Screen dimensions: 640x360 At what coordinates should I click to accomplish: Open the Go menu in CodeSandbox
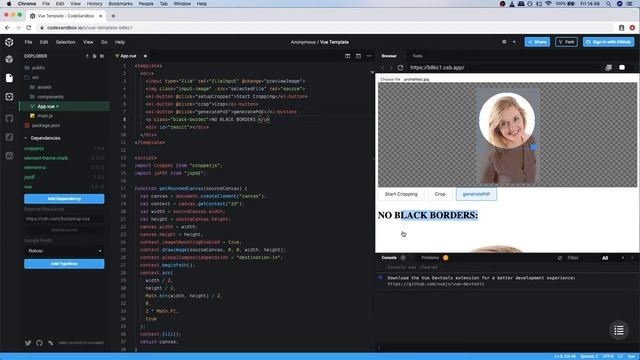[104, 42]
